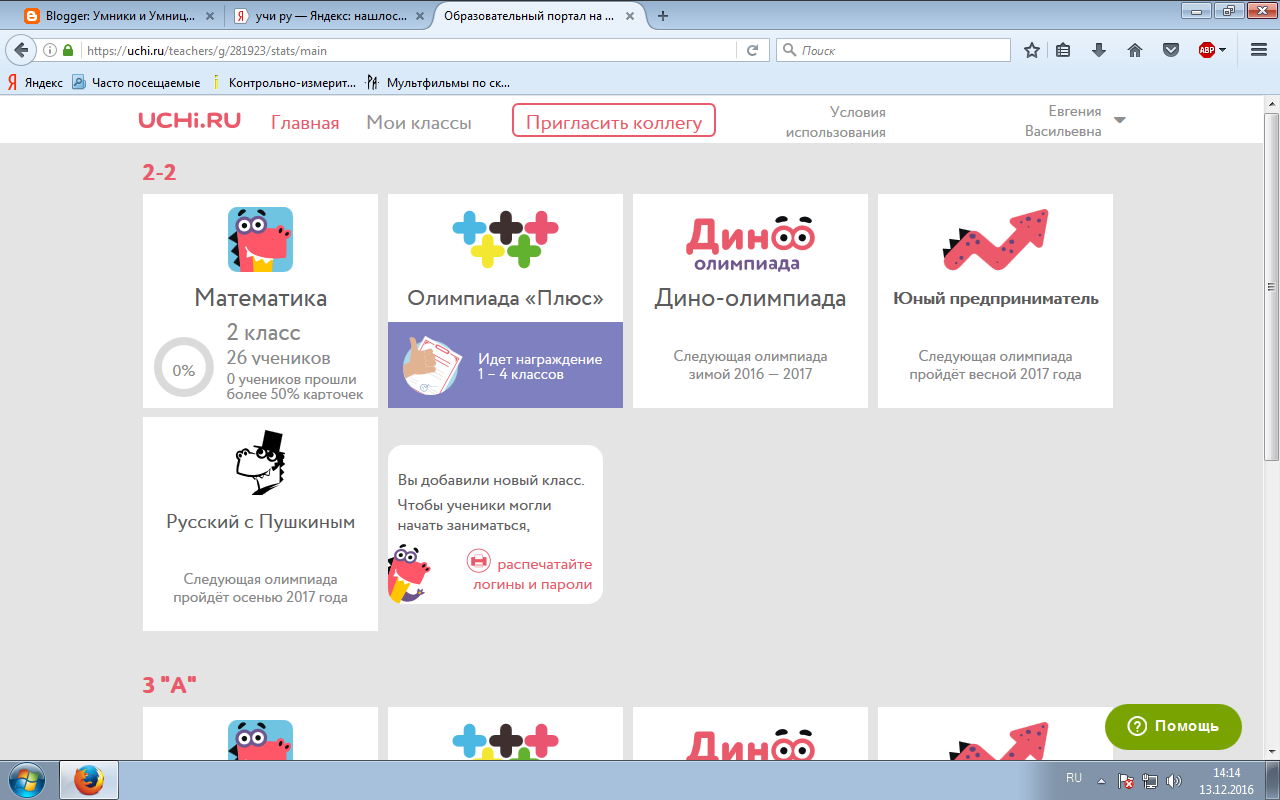Show hidden tray icons arrow
This screenshot has height=800, width=1280.
(1101, 780)
